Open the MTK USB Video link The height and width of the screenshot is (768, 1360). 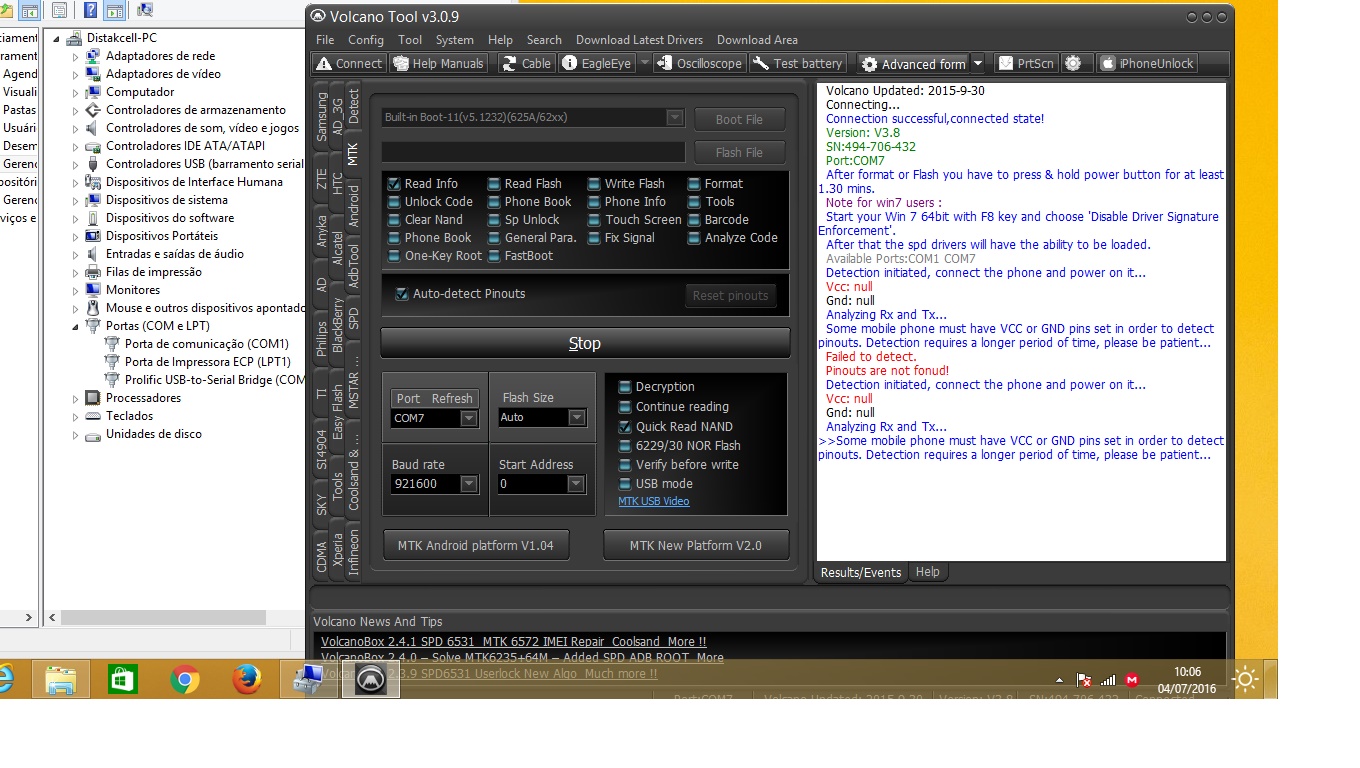[653, 501]
